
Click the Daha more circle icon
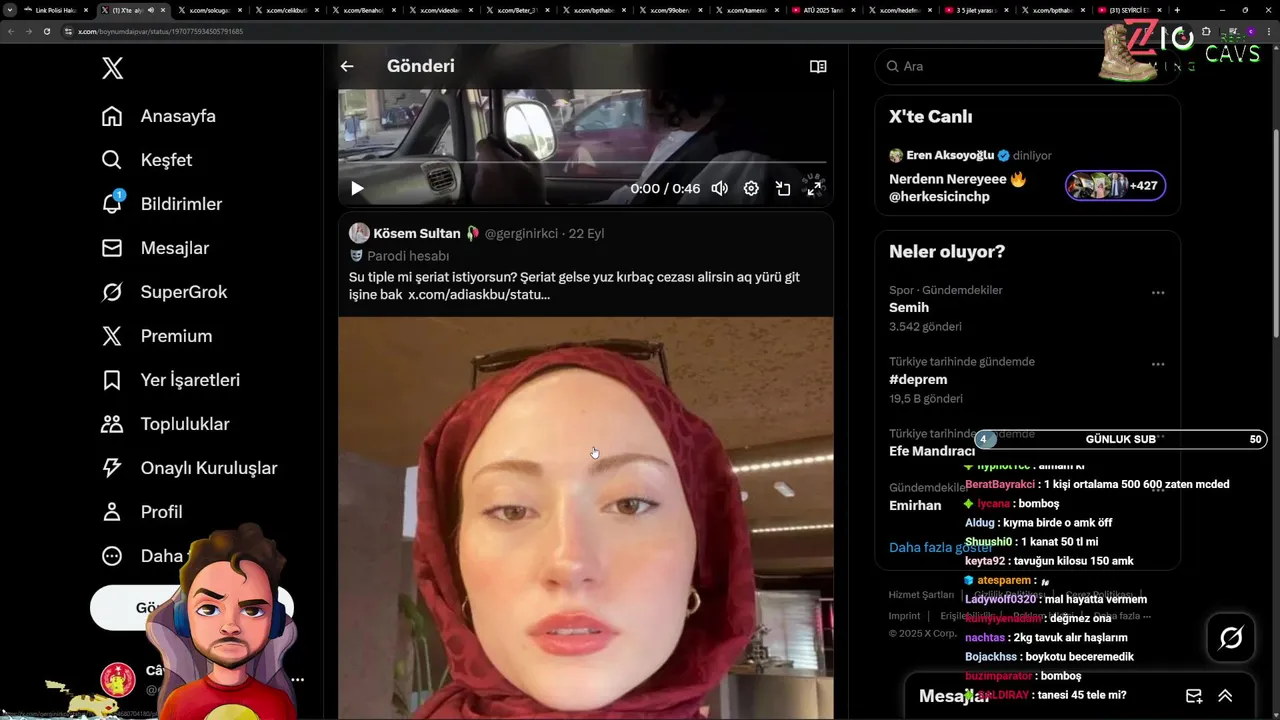[112, 556]
